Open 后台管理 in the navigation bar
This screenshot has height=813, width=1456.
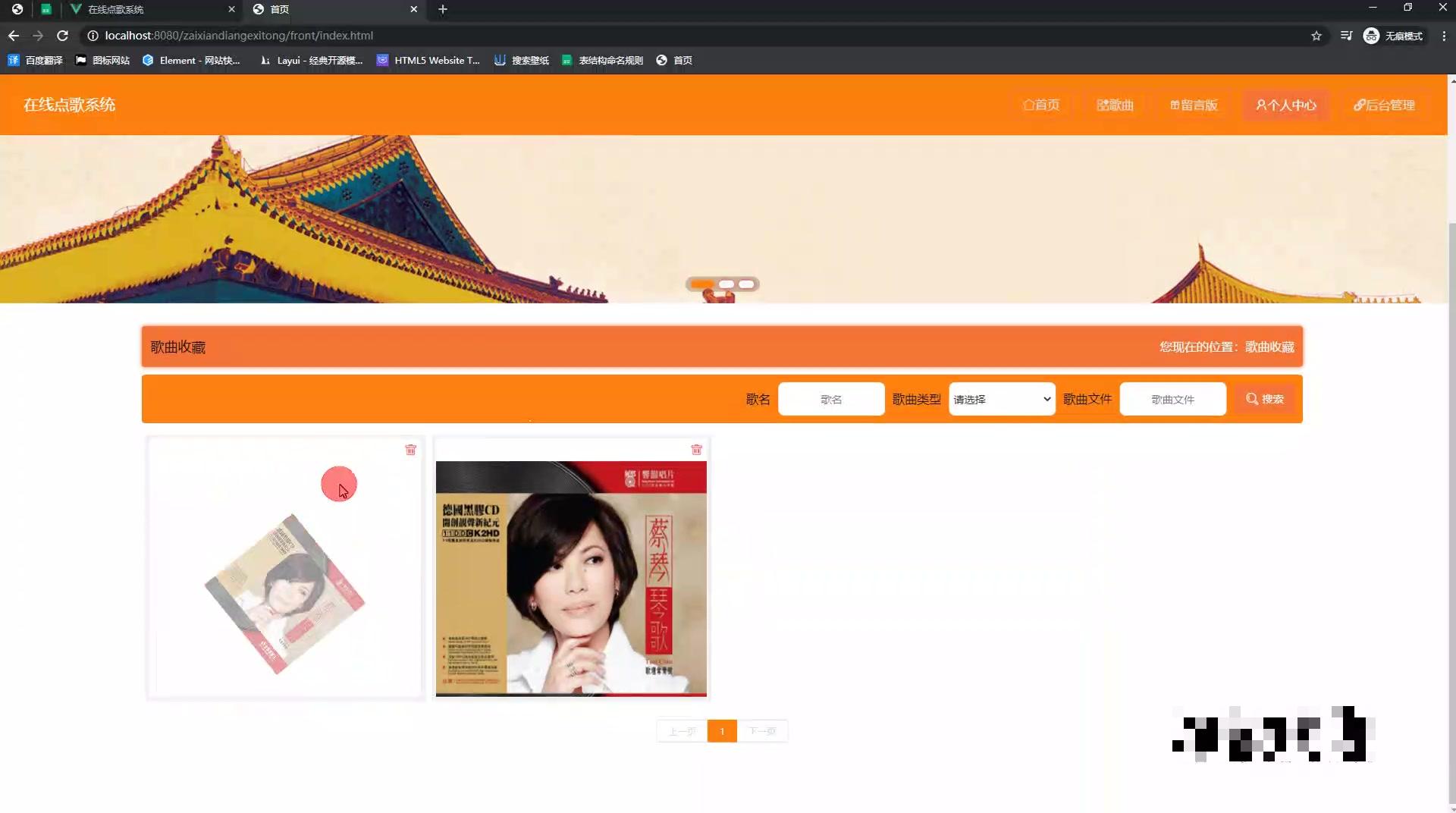tap(1384, 105)
